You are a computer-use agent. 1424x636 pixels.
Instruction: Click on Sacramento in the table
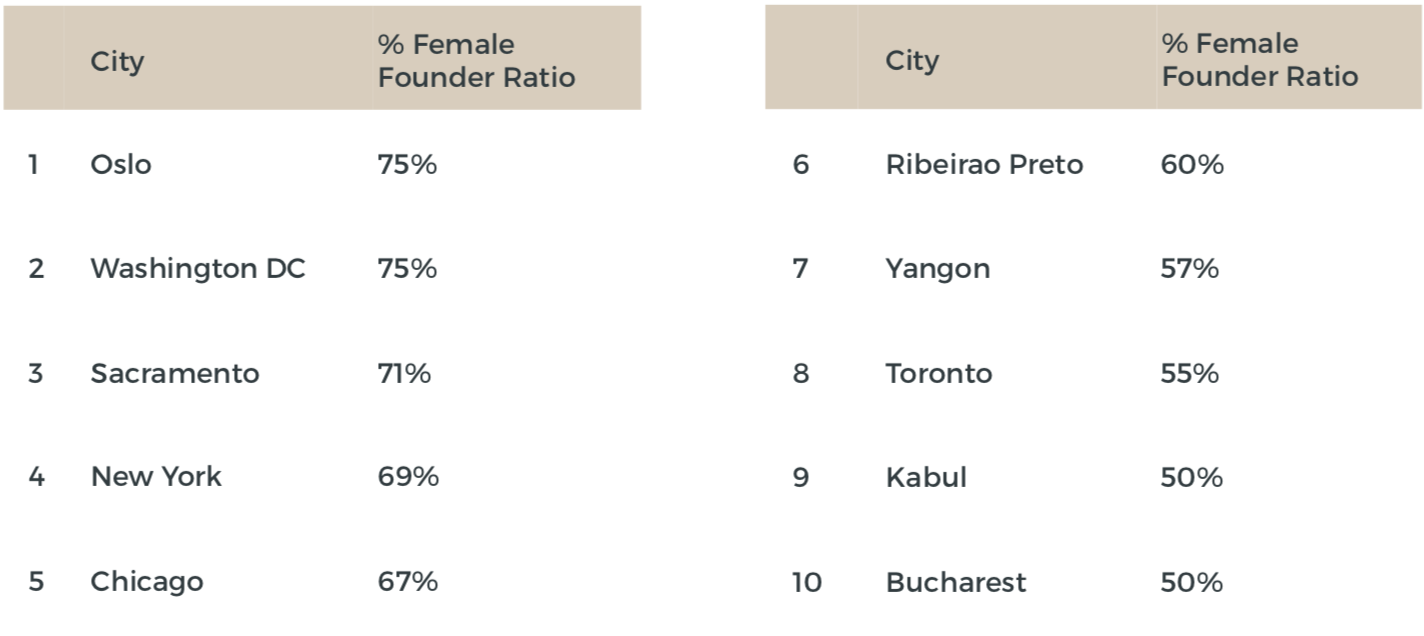click(x=175, y=374)
